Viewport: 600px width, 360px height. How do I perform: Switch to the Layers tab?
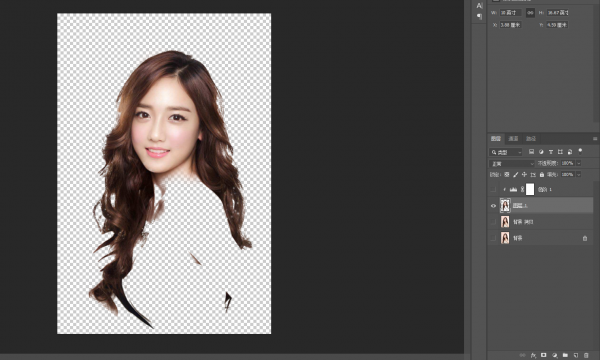(496, 138)
